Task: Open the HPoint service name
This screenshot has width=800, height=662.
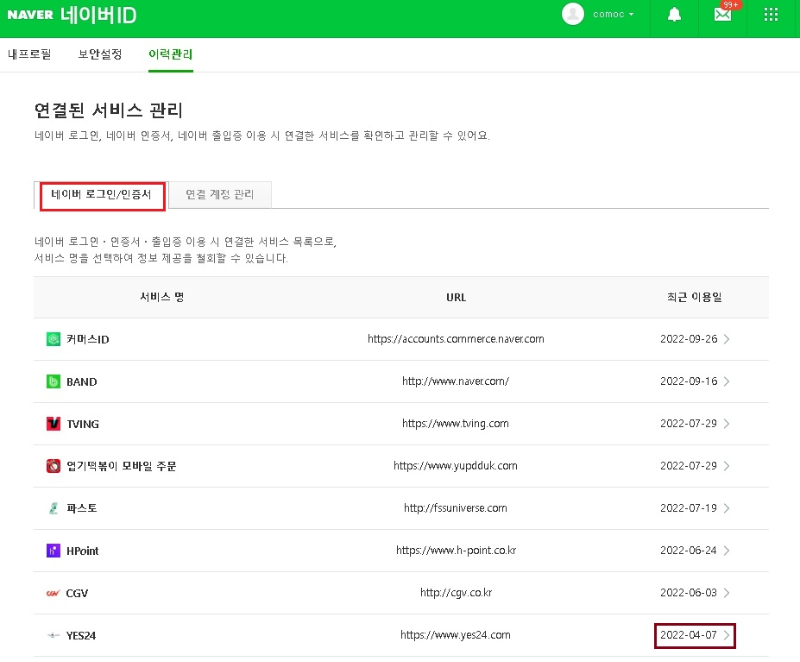Action: 83,551
